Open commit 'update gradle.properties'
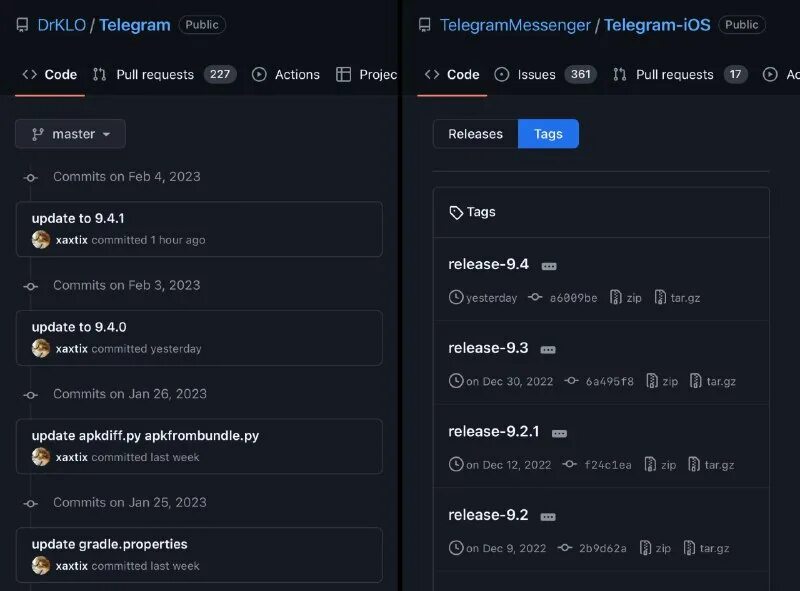Screen dimensions: 800x591 coord(110,545)
